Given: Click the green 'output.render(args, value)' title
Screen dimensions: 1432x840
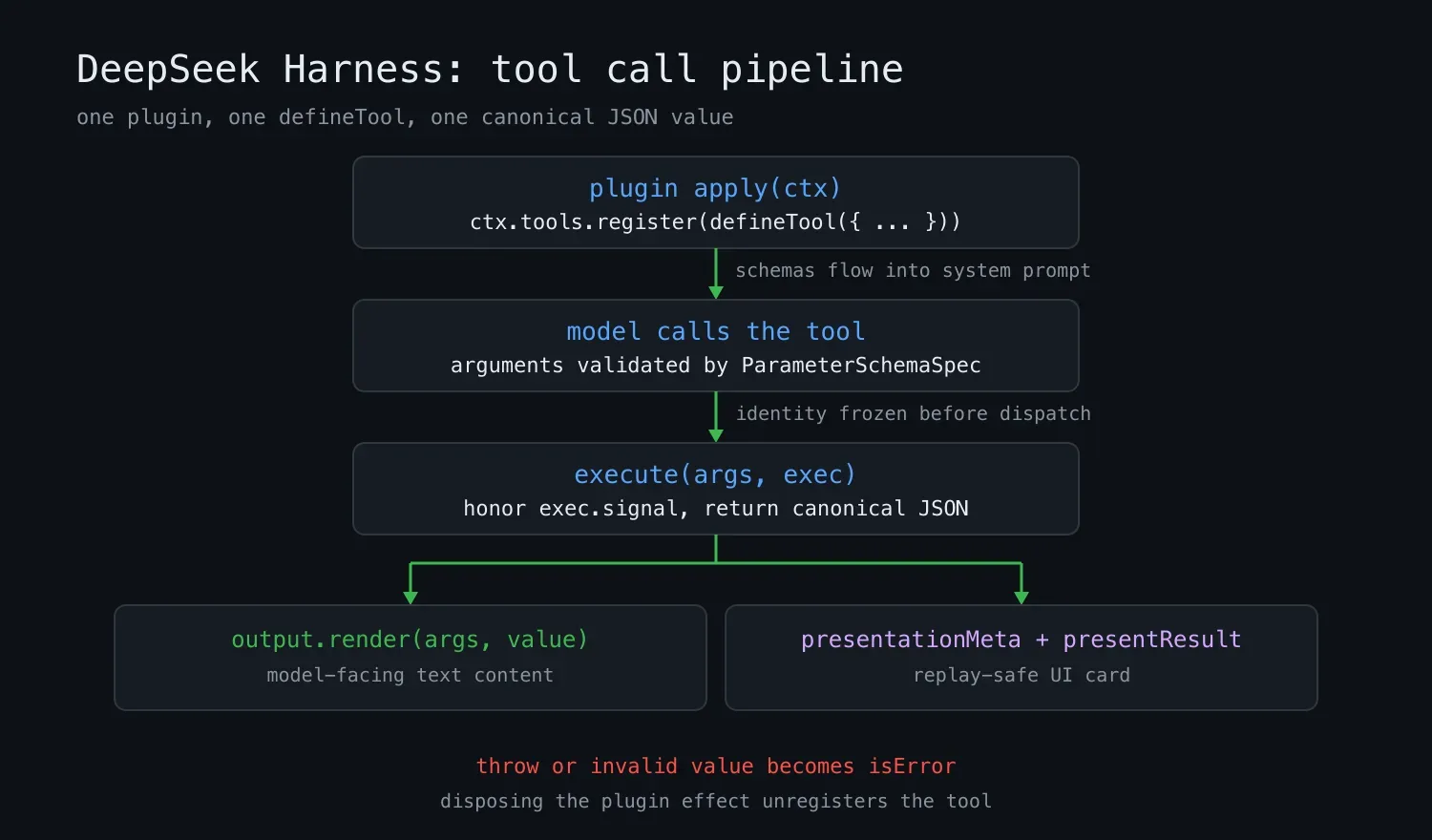Looking at the screenshot, I should tap(410, 640).
